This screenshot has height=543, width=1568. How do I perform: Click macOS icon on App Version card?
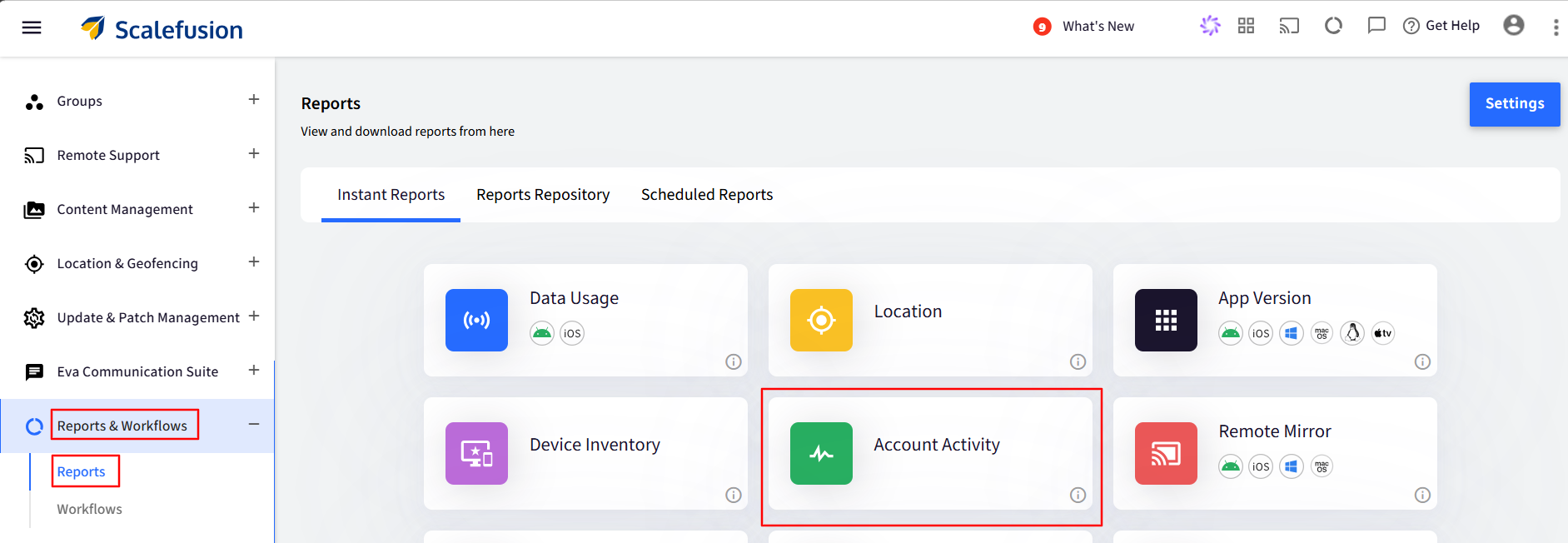(1322, 333)
